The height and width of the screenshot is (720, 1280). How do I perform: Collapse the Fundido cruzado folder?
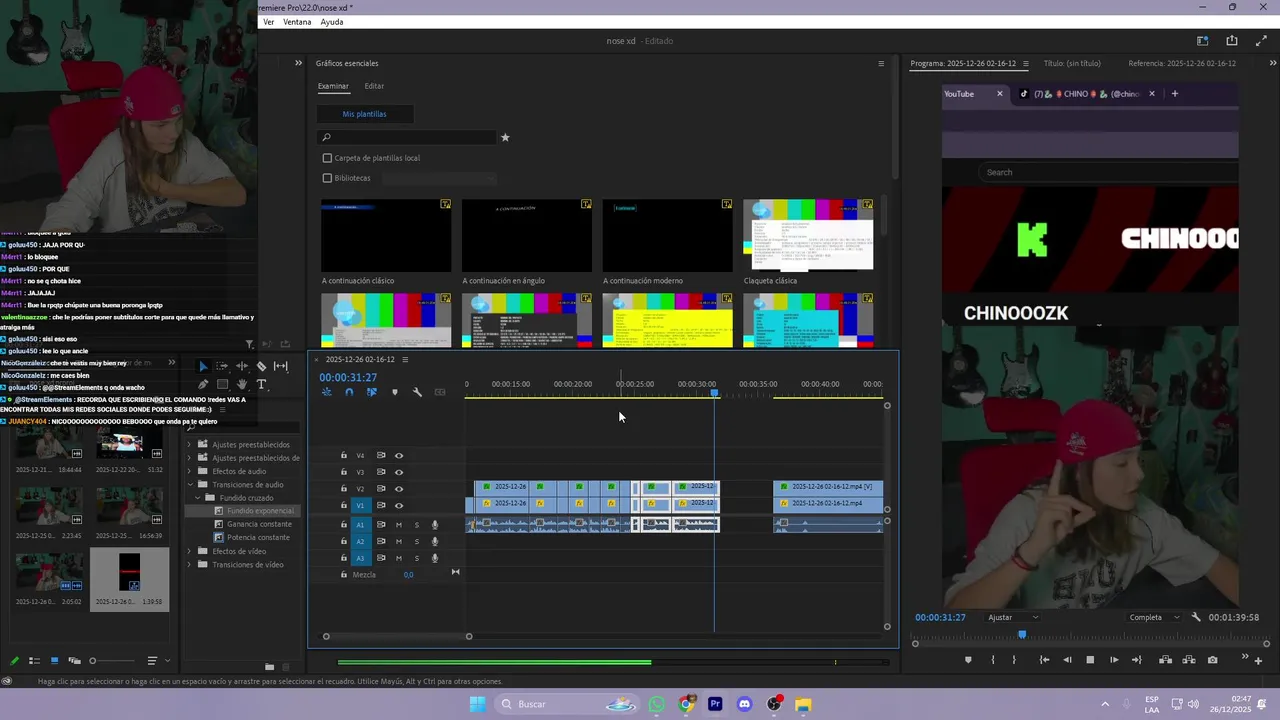coord(197,498)
